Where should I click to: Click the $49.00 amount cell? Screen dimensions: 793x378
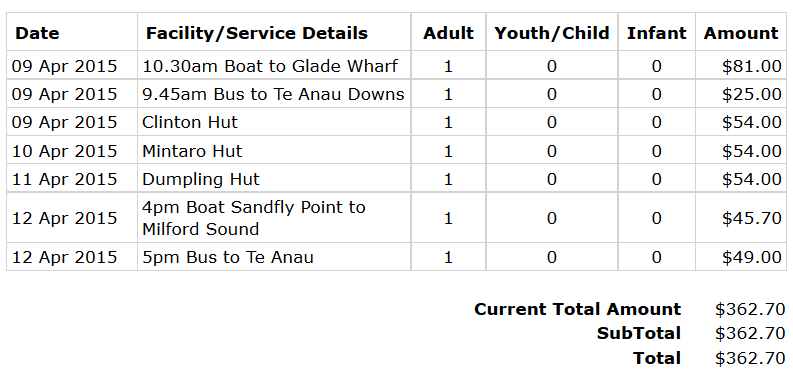click(741, 257)
